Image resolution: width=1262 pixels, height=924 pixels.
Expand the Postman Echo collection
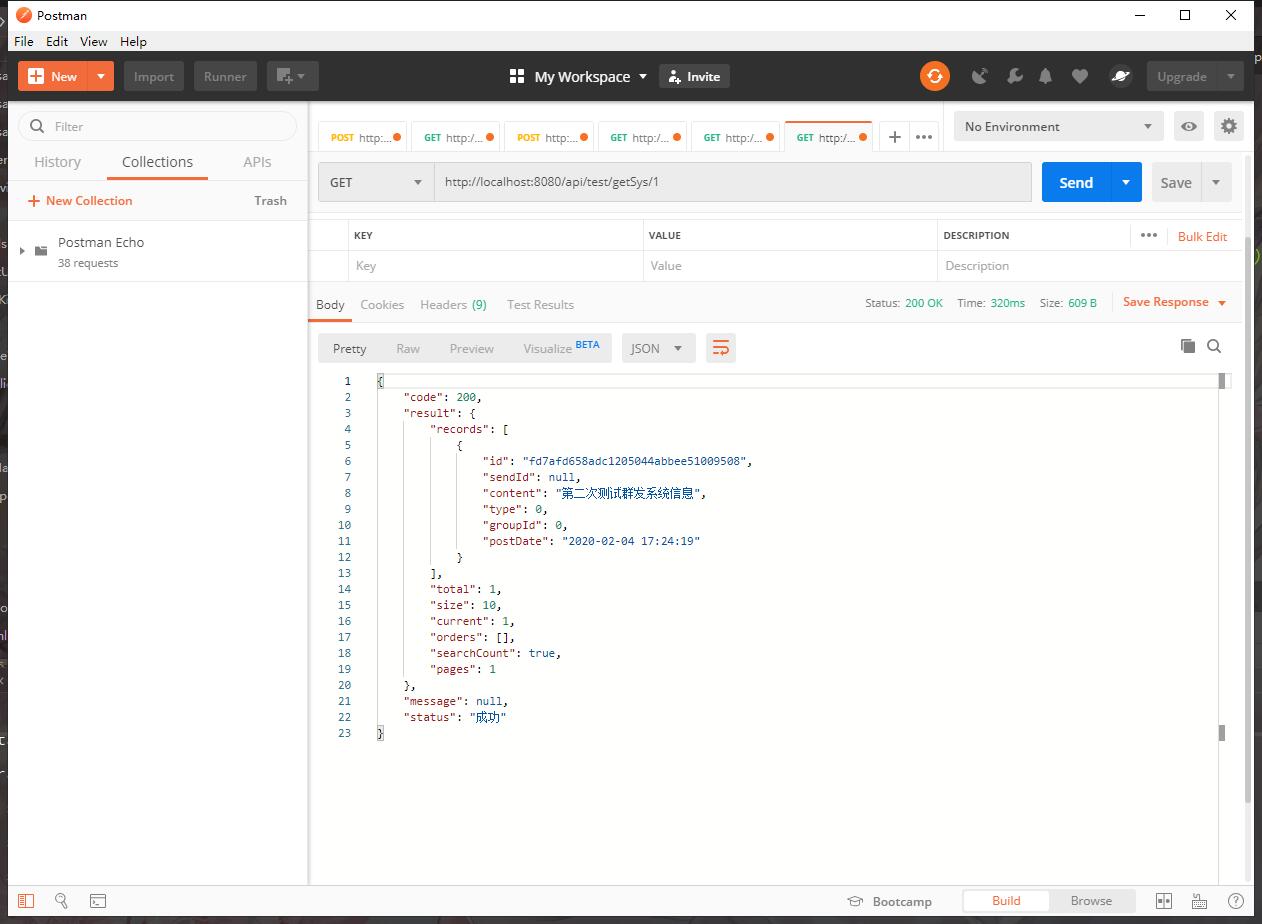22,250
